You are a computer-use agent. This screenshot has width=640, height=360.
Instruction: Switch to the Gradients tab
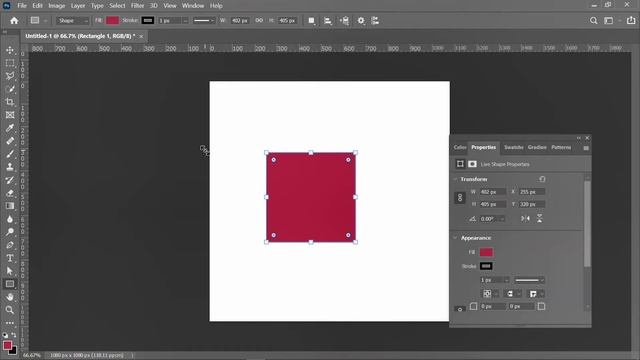pyautogui.click(x=537, y=147)
